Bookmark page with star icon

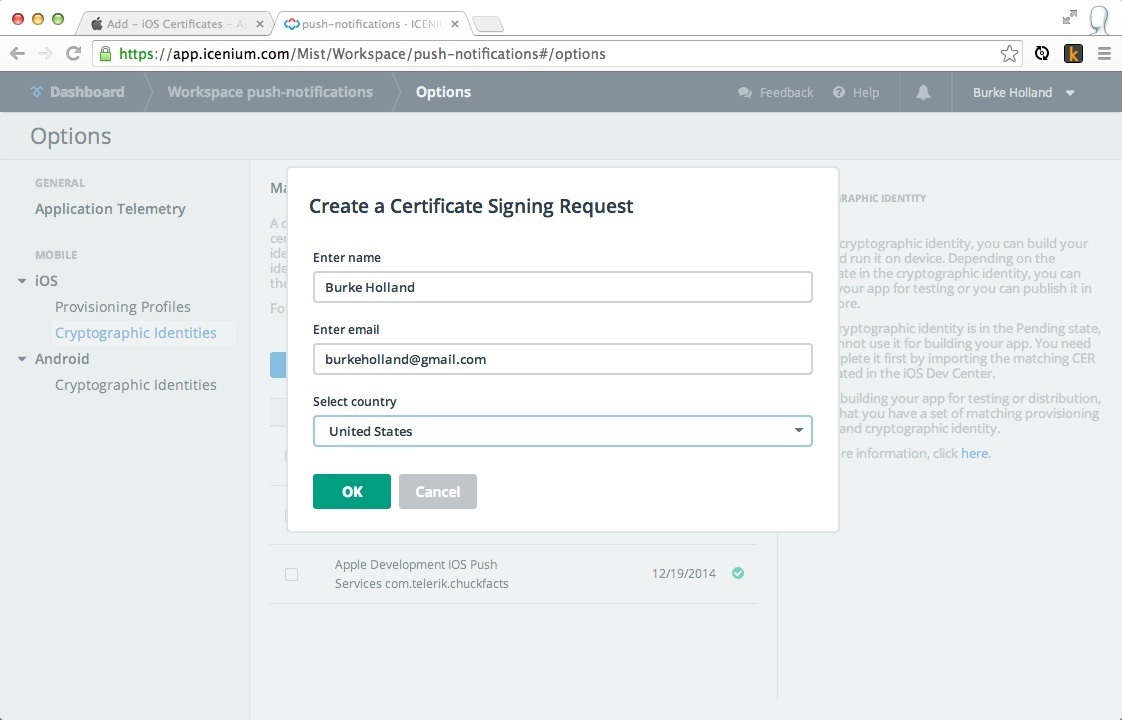pos(1009,54)
